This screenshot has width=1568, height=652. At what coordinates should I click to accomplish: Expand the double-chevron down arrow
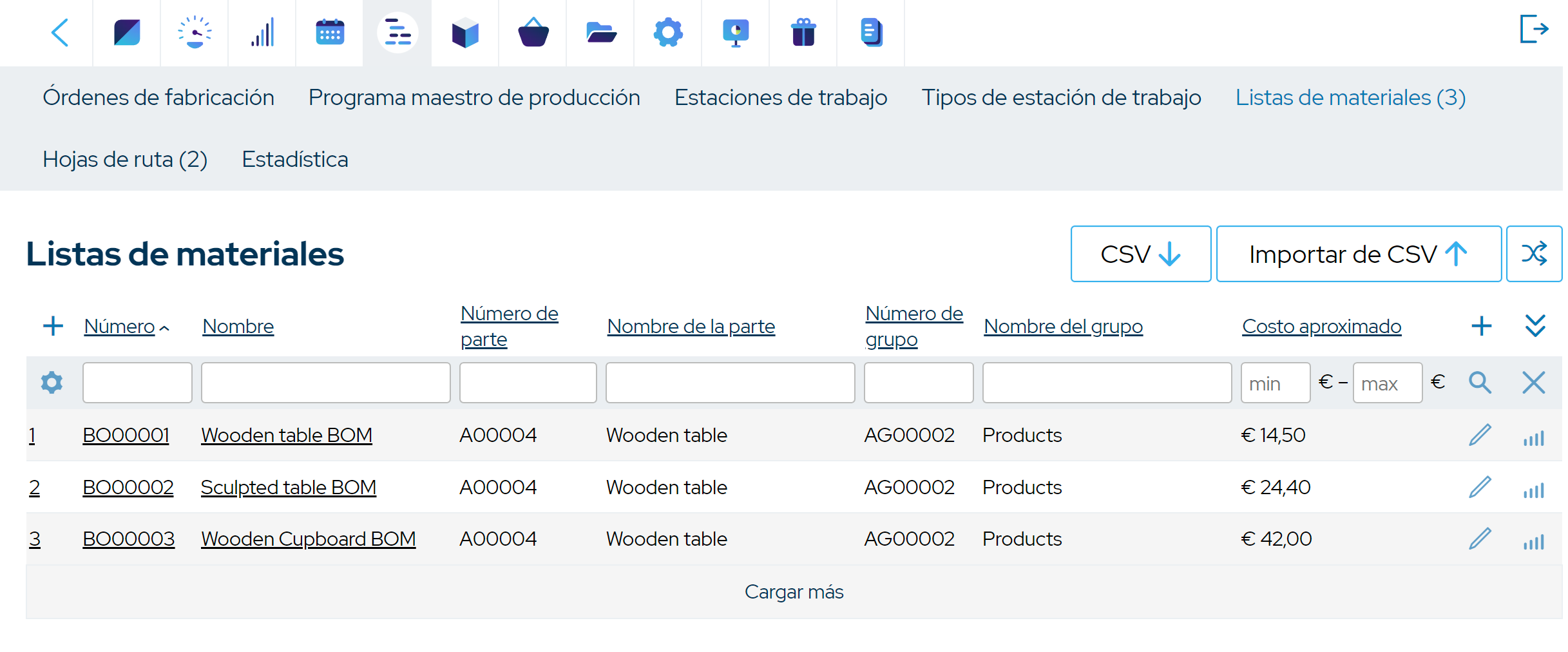(1535, 326)
